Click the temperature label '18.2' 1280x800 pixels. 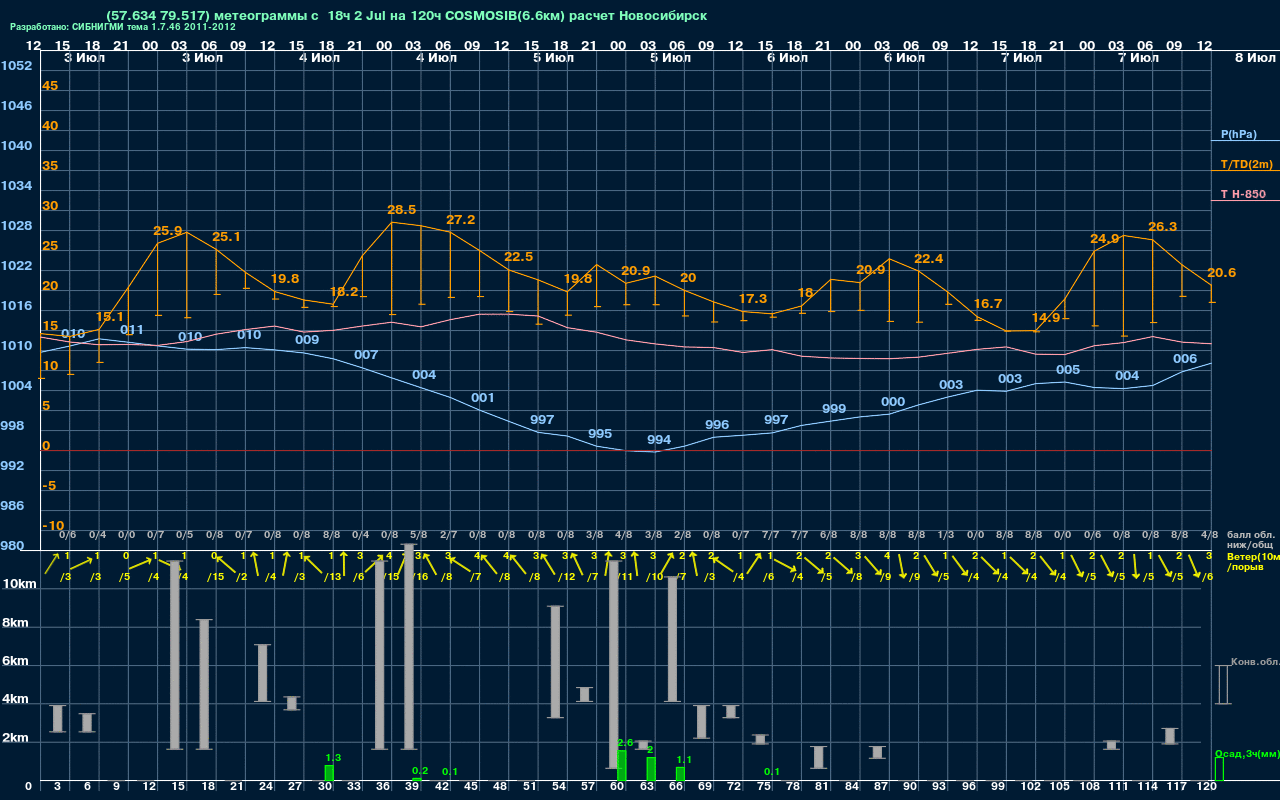coord(344,292)
